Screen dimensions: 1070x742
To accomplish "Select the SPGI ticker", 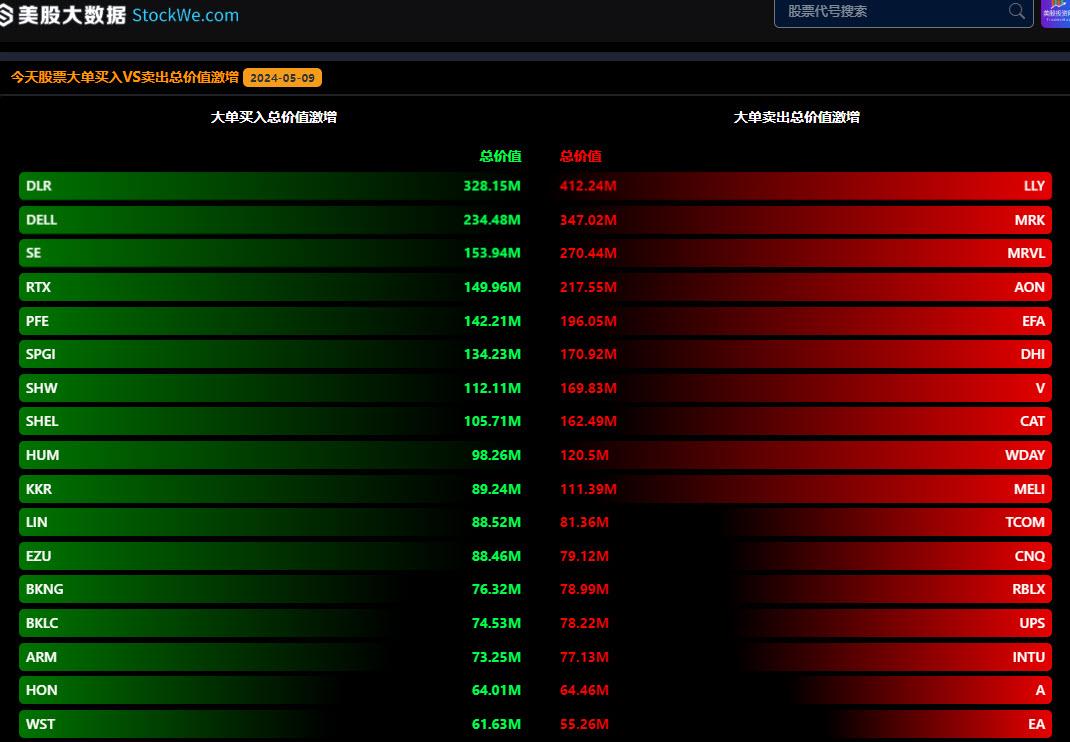I will coord(40,354).
